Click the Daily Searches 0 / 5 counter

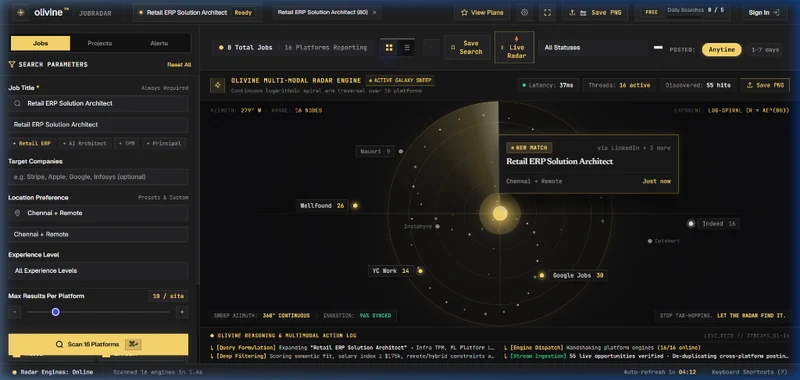point(695,10)
